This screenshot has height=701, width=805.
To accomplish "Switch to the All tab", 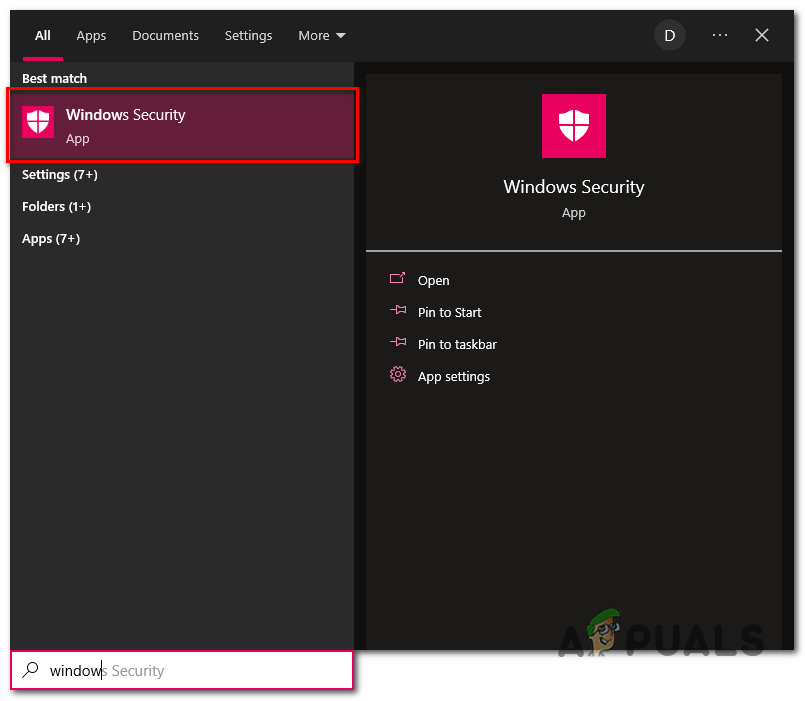I will pyautogui.click(x=43, y=35).
